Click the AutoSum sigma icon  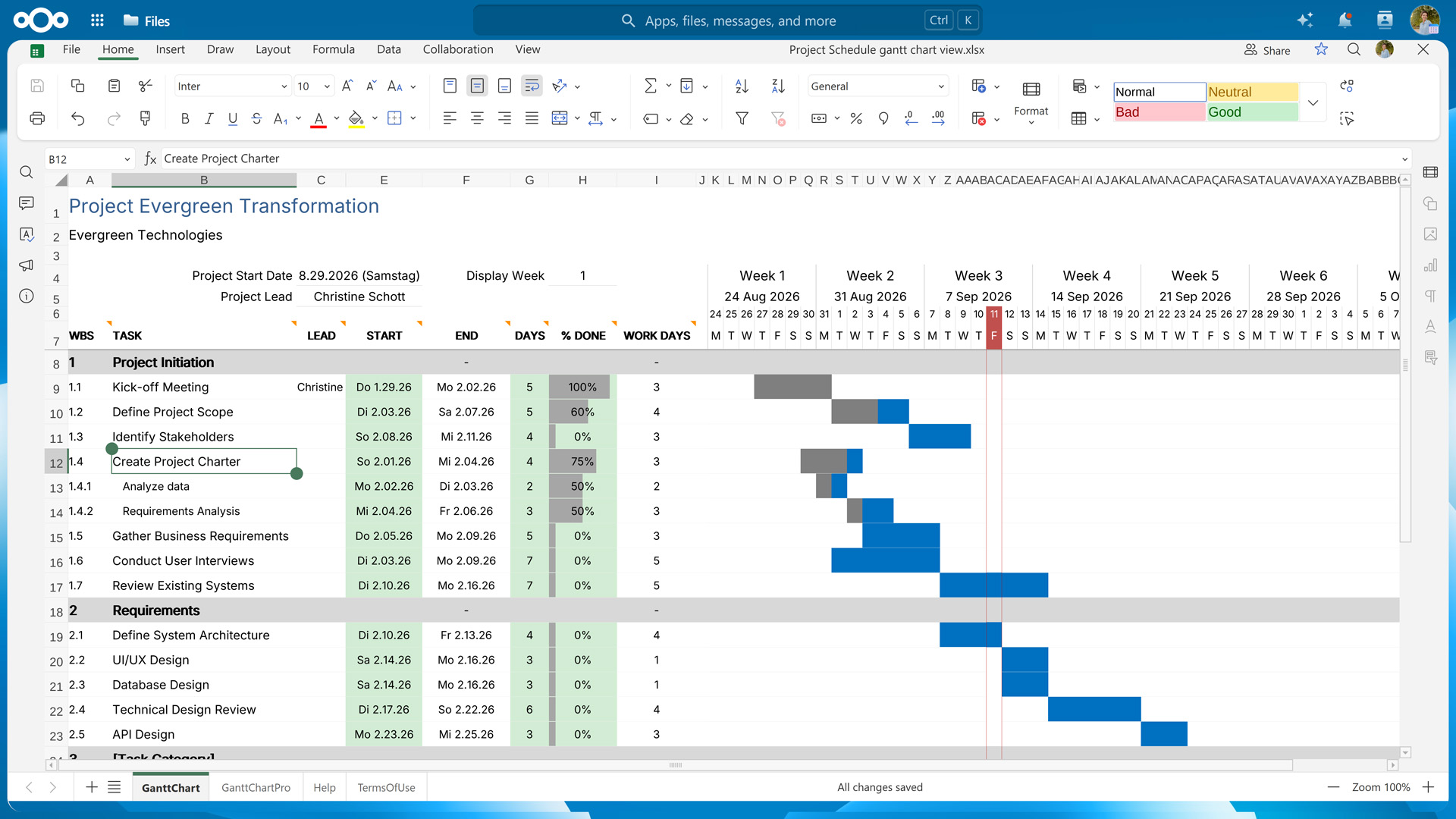pos(650,86)
